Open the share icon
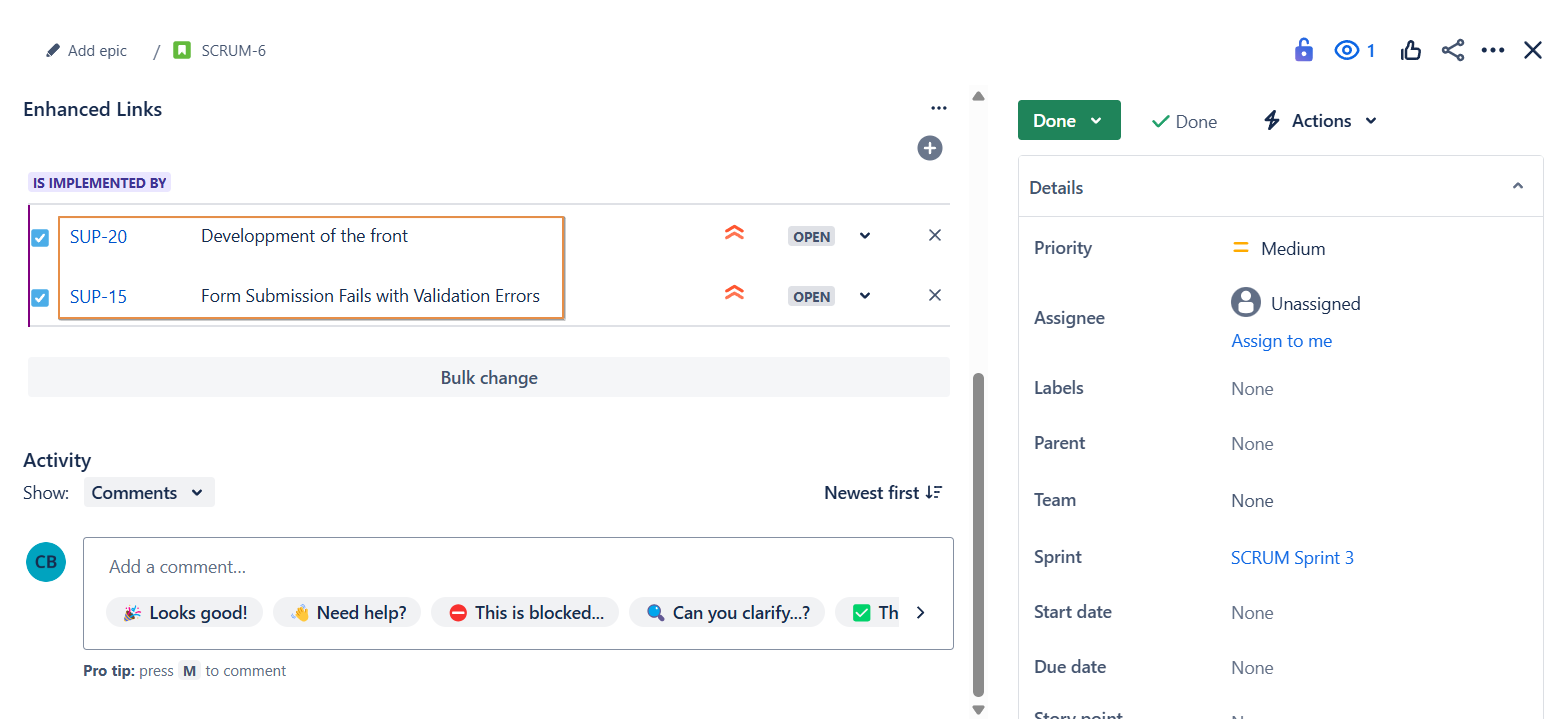The image size is (1568, 719). (x=1452, y=50)
